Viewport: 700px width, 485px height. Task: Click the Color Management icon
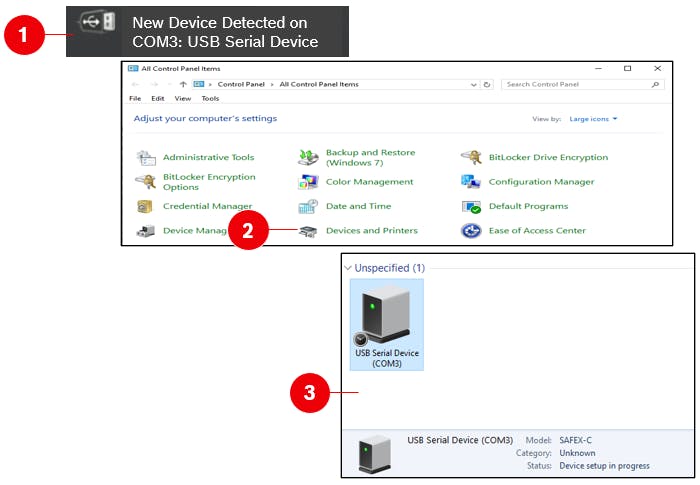[x=309, y=182]
